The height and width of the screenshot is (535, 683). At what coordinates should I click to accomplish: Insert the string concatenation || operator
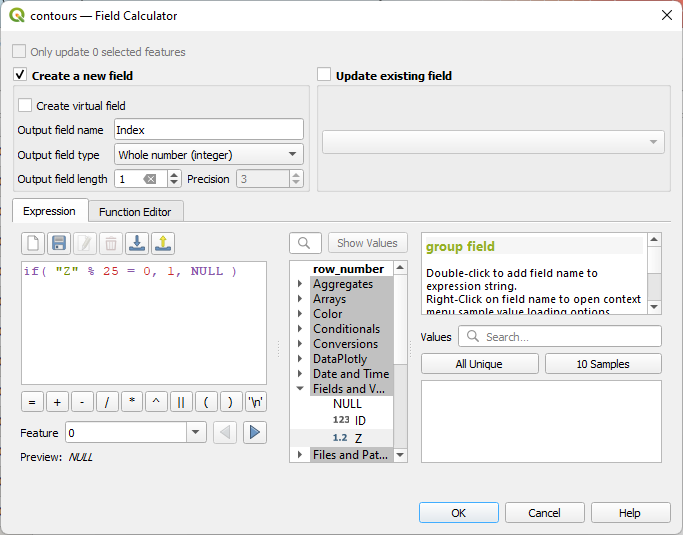[x=182, y=402]
